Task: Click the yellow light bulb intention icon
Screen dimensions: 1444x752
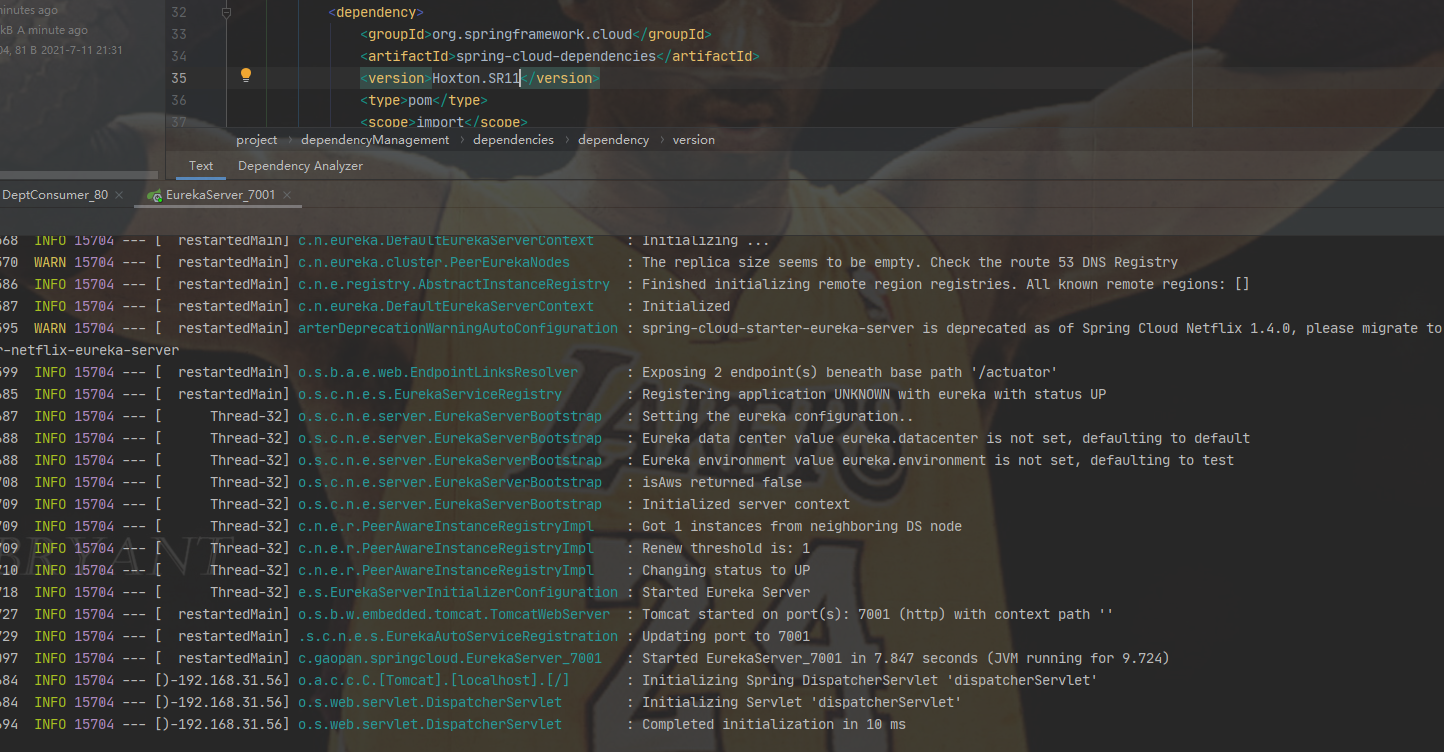Action: (x=246, y=75)
